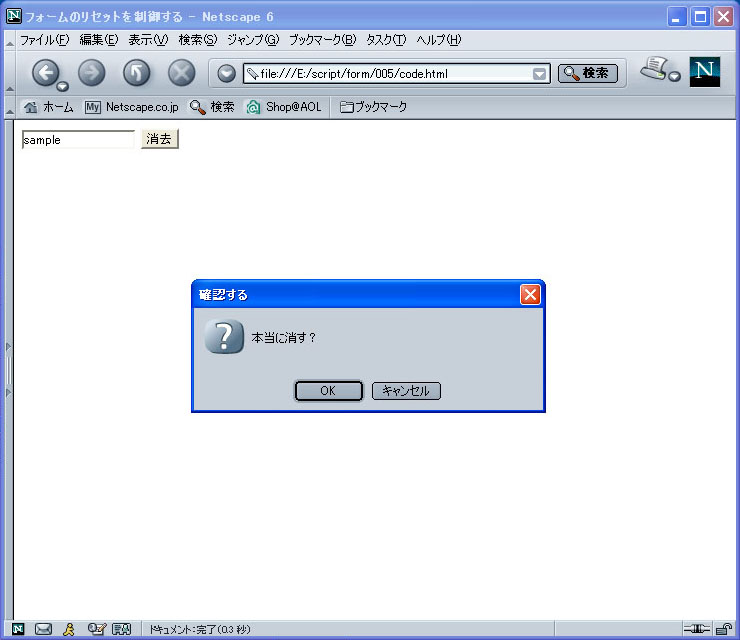Open the タスク(T) menu
Screen dimensions: 740x640
pos(386,40)
